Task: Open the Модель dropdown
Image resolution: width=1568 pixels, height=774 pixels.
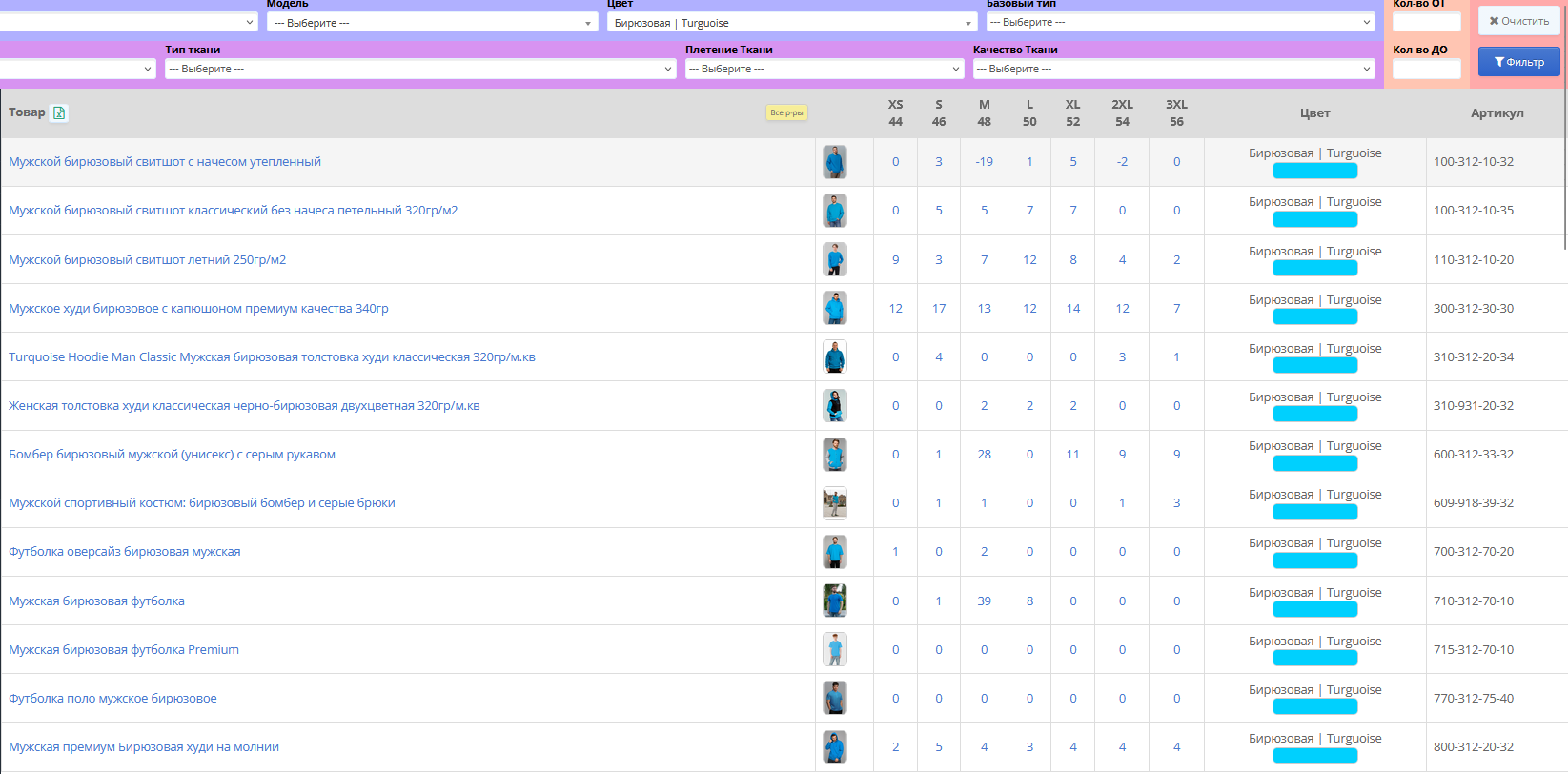Action: (432, 23)
